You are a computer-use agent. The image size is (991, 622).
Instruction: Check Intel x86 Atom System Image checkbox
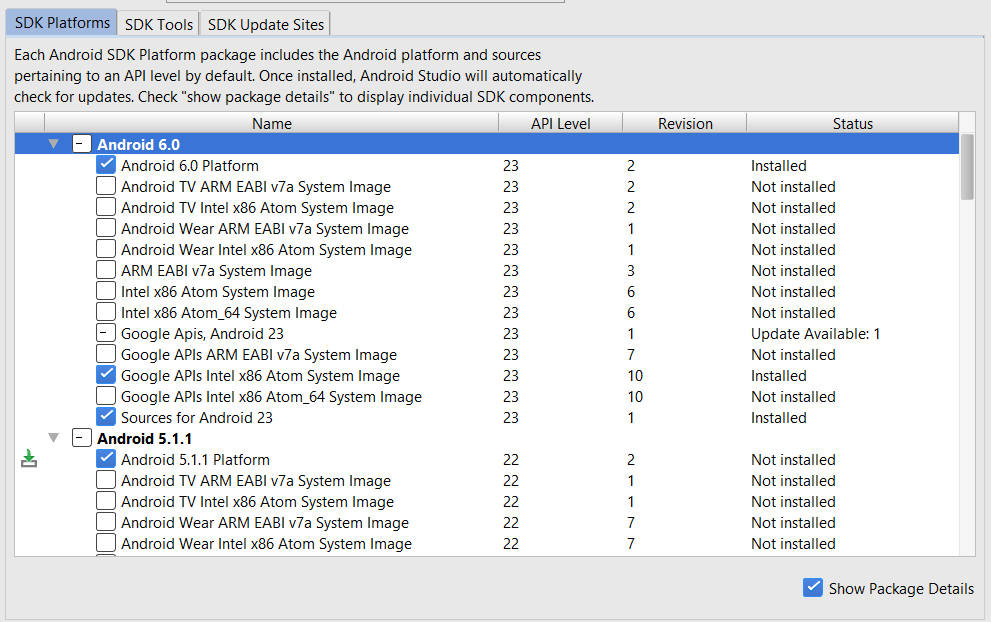point(106,291)
